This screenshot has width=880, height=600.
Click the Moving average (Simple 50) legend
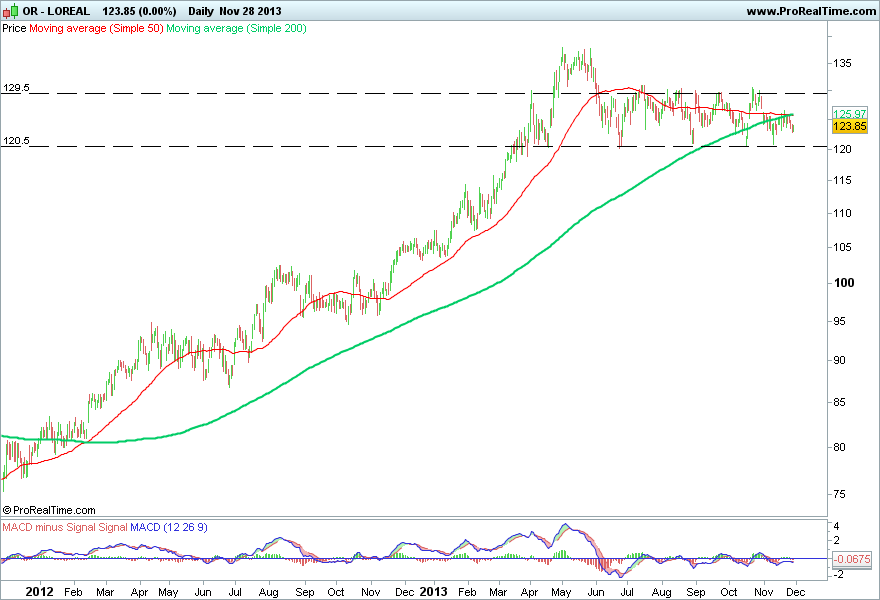96,28
